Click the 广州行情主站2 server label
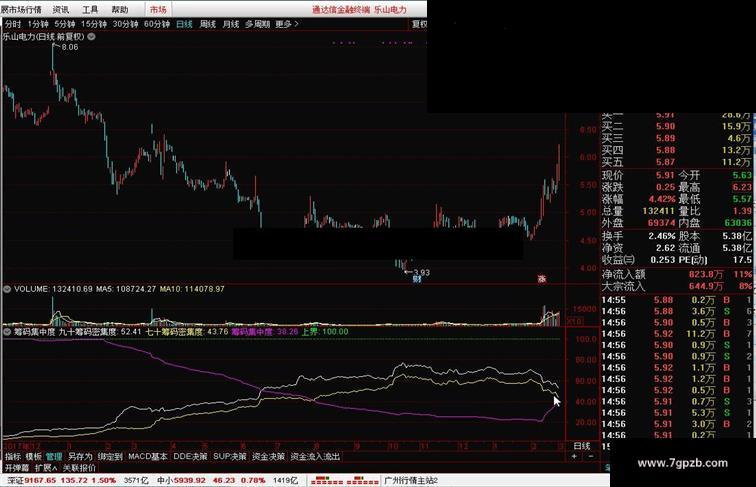 point(411,480)
